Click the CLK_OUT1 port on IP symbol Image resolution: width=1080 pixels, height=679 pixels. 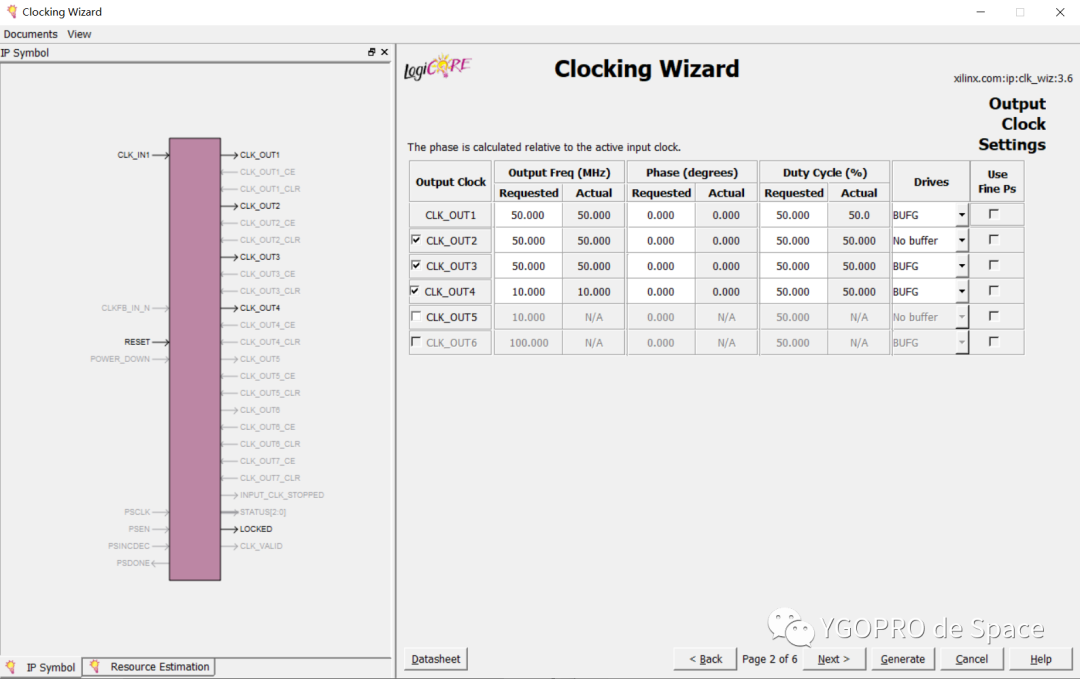[260, 155]
